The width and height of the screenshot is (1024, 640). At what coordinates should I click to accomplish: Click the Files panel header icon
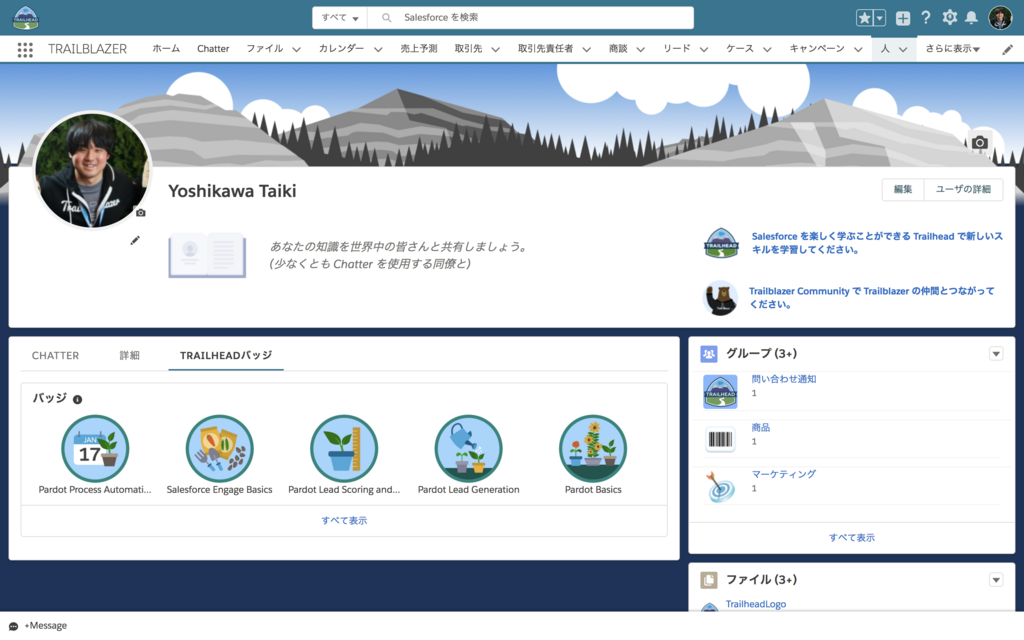709,580
